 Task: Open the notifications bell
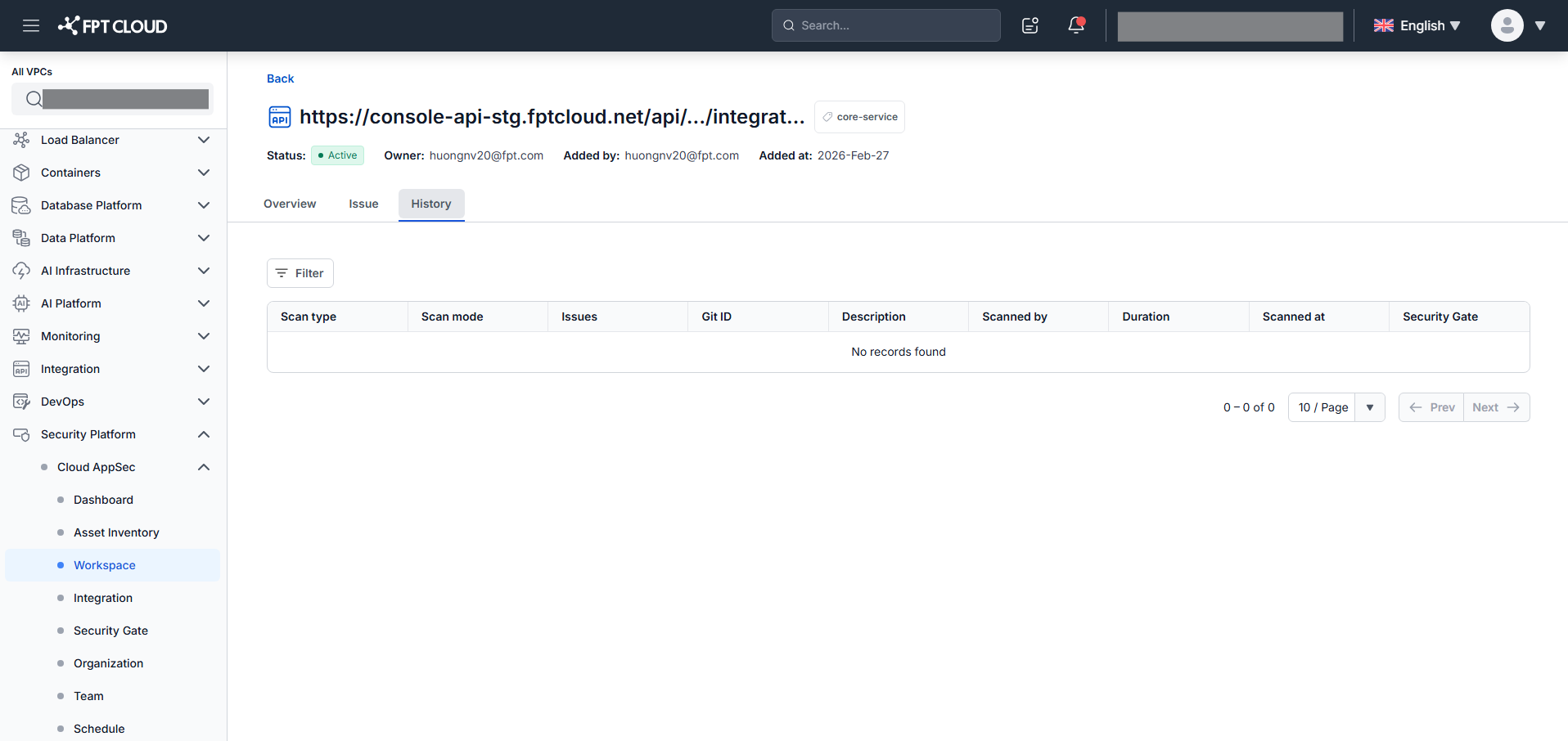tap(1076, 25)
